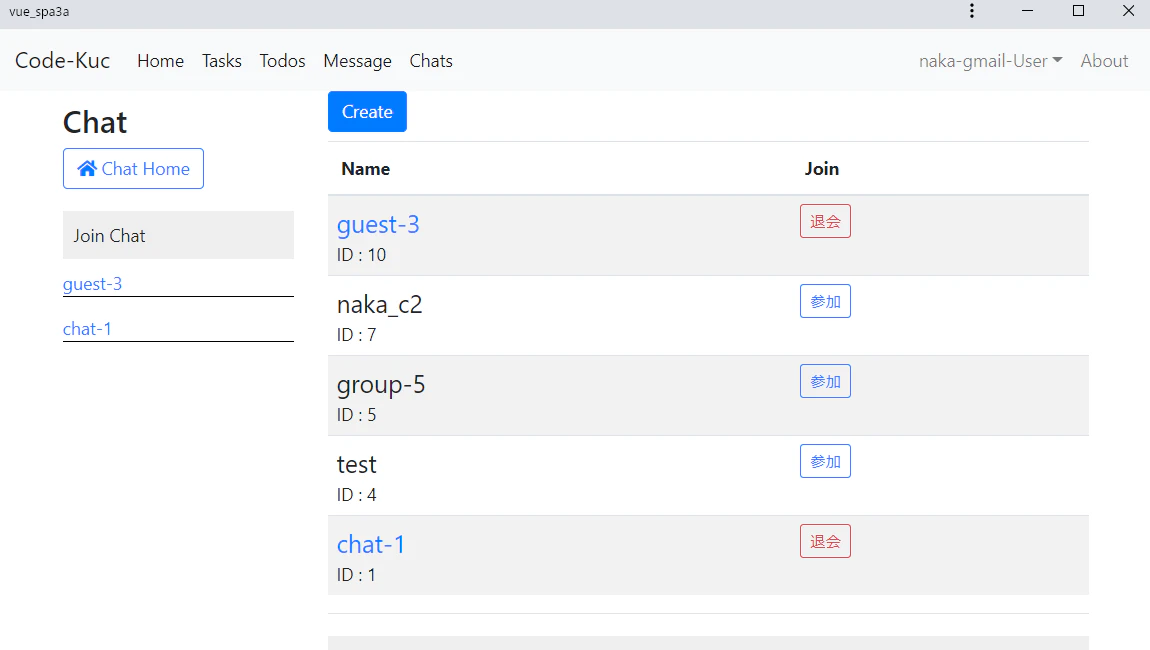Click the 'ID : 7' text
Screen dimensions: 1150x650
[356, 335]
